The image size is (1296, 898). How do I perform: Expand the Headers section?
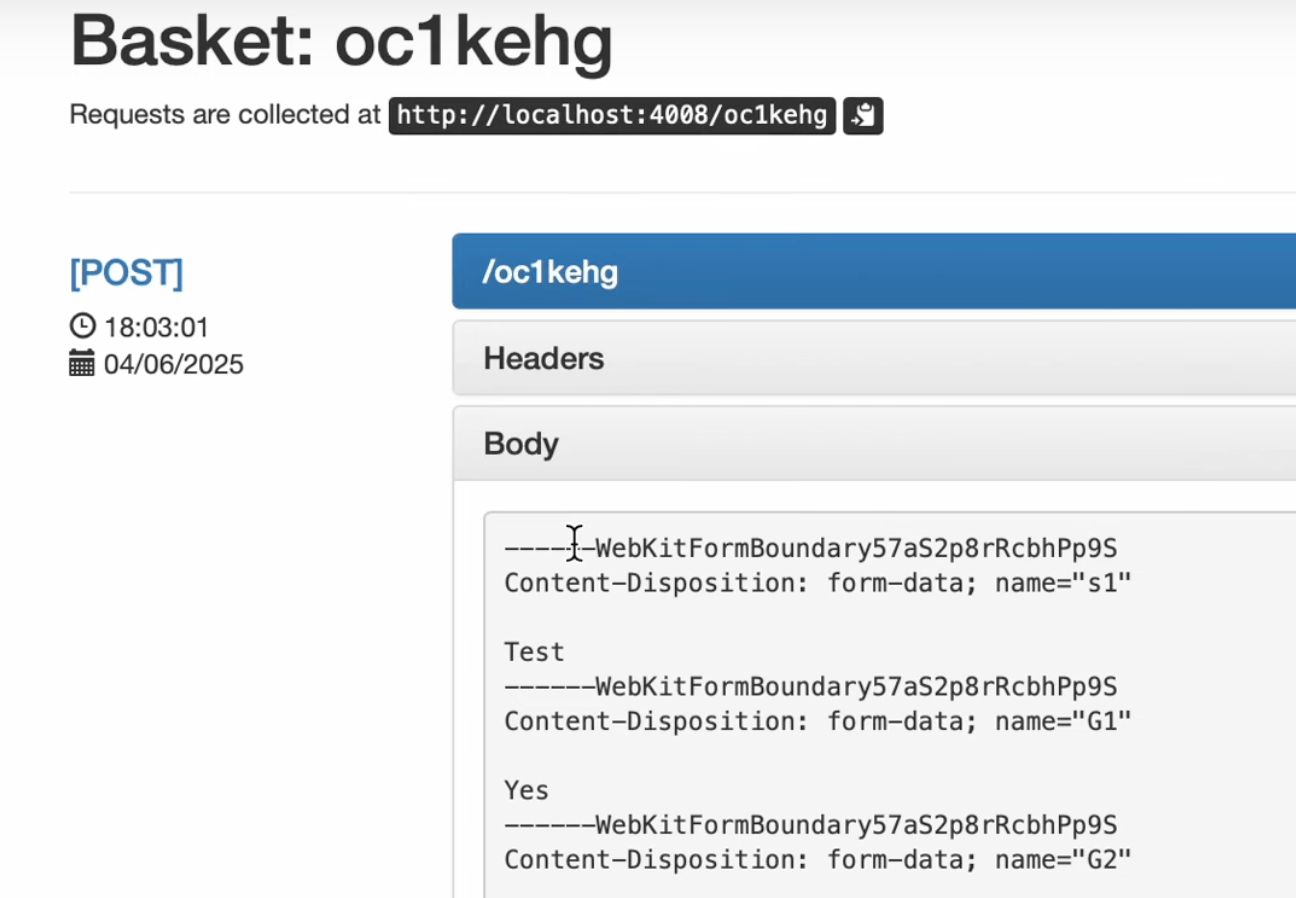coord(544,359)
